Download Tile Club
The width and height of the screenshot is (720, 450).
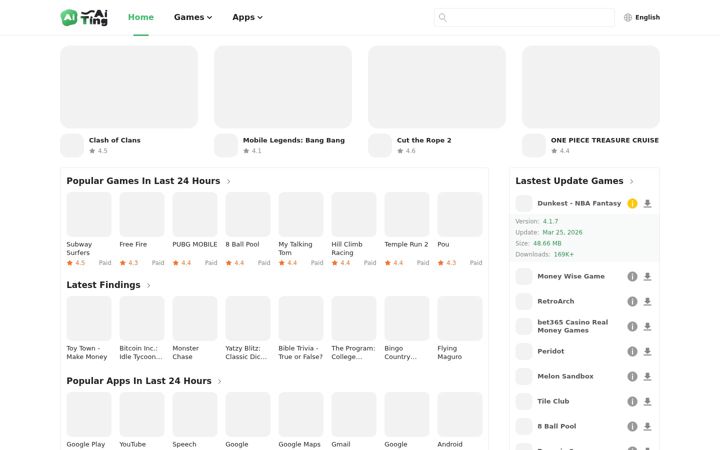click(647, 401)
